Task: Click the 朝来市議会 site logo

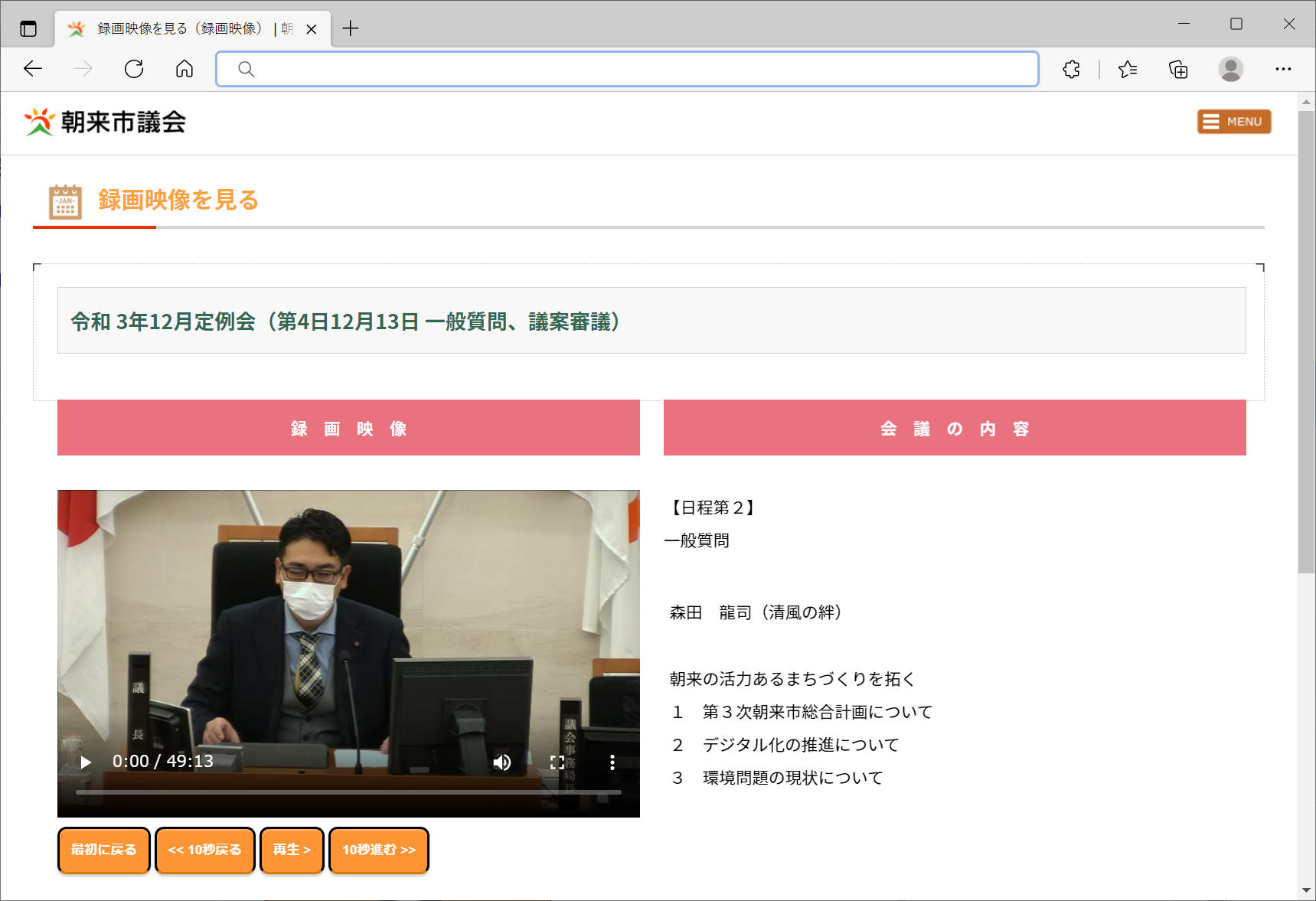Action: pyautogui.click(x=105, y=122)
